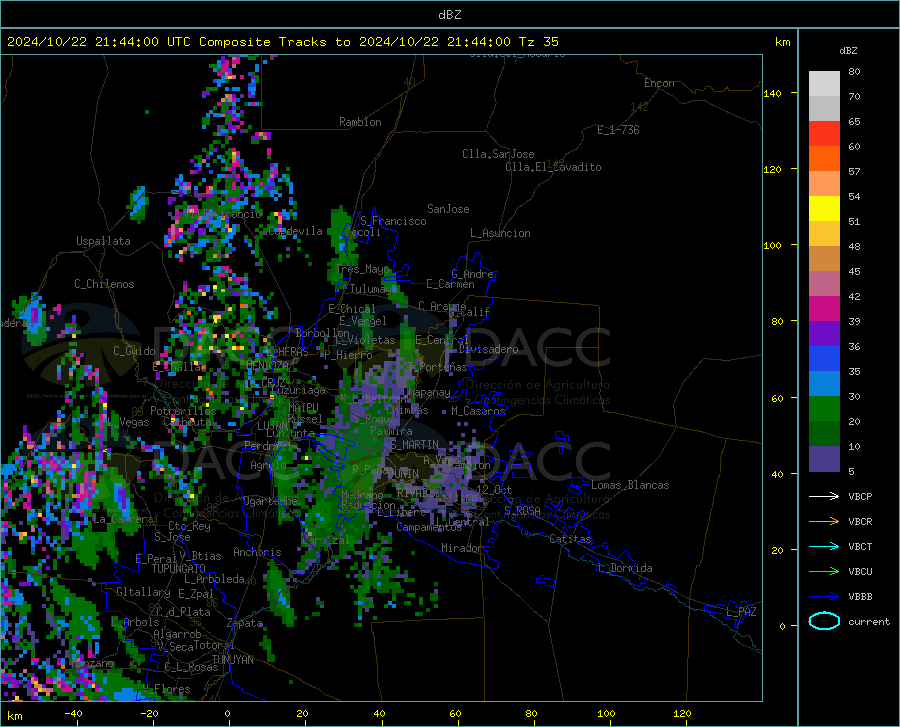The height and width of the screenshot is (727, 900).
Task: Click the 'Clla.El_Cavadito' map label
Action: [x=553, y=167]
